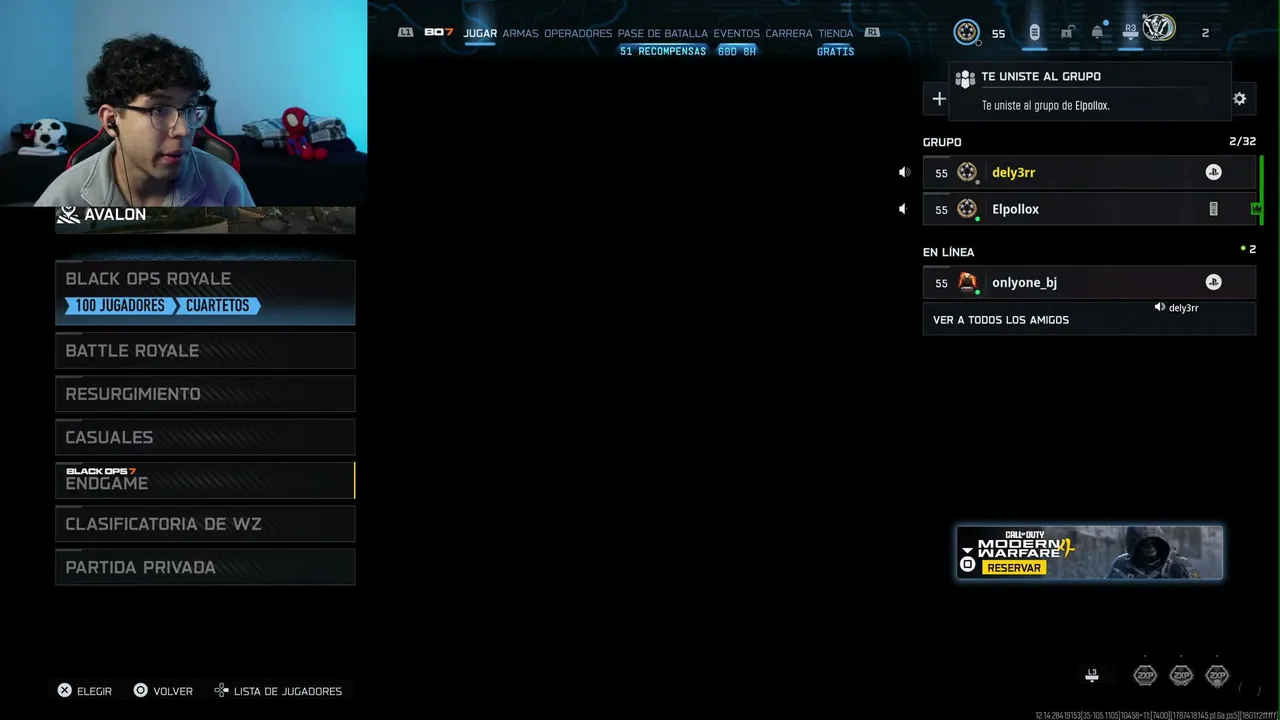The image size is (1280, 720).
Task: Go to PASE DE BATALLA tab
Action: [x=662, y=33]
